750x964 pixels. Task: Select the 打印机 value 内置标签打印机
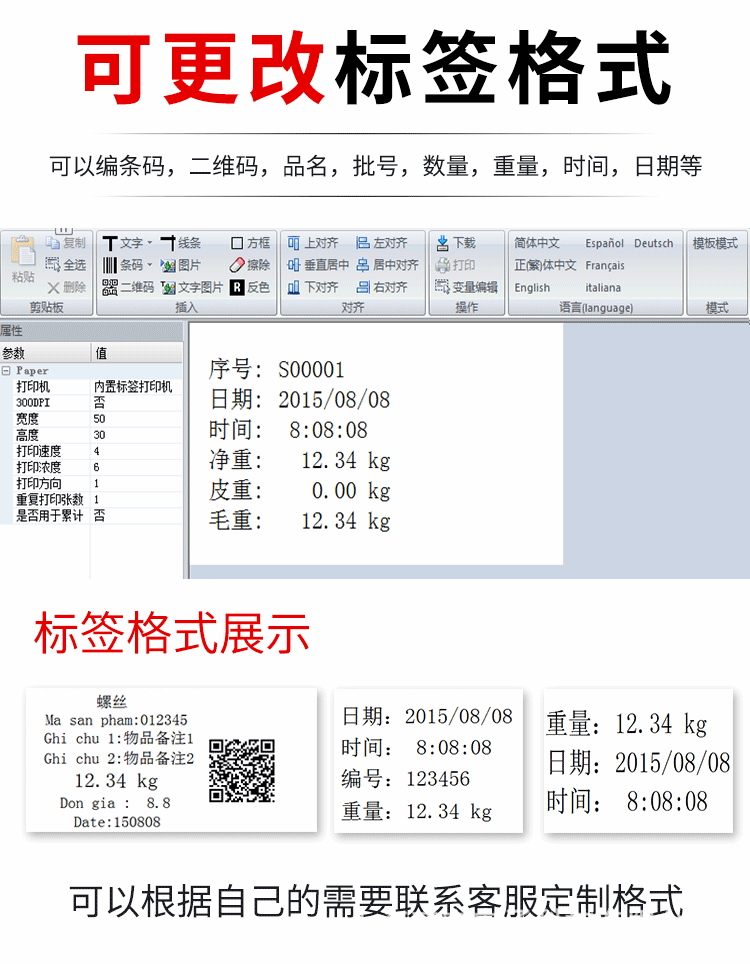click(x=136, y=387)
